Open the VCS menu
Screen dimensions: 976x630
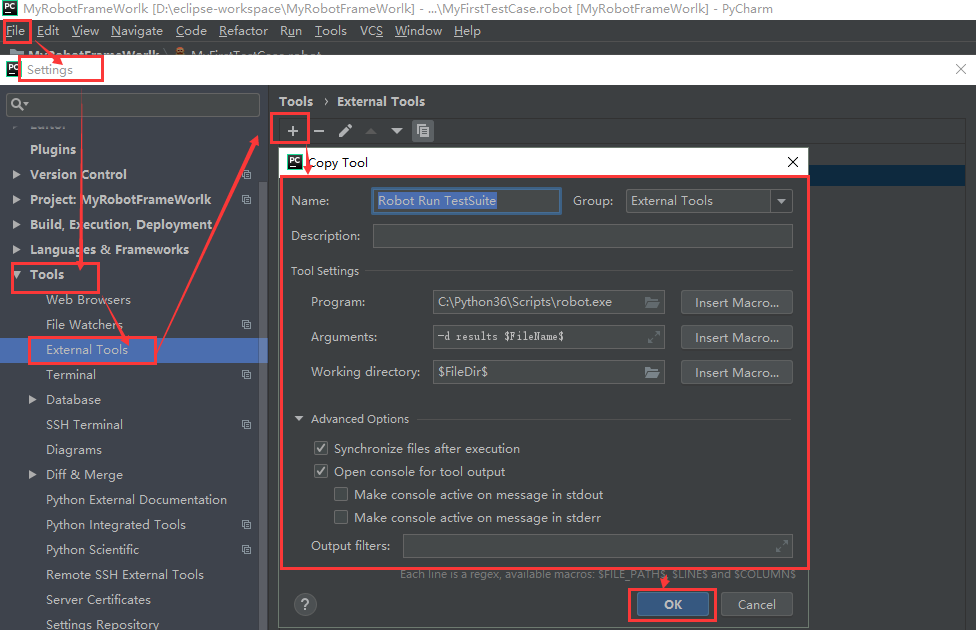[371, 31]
